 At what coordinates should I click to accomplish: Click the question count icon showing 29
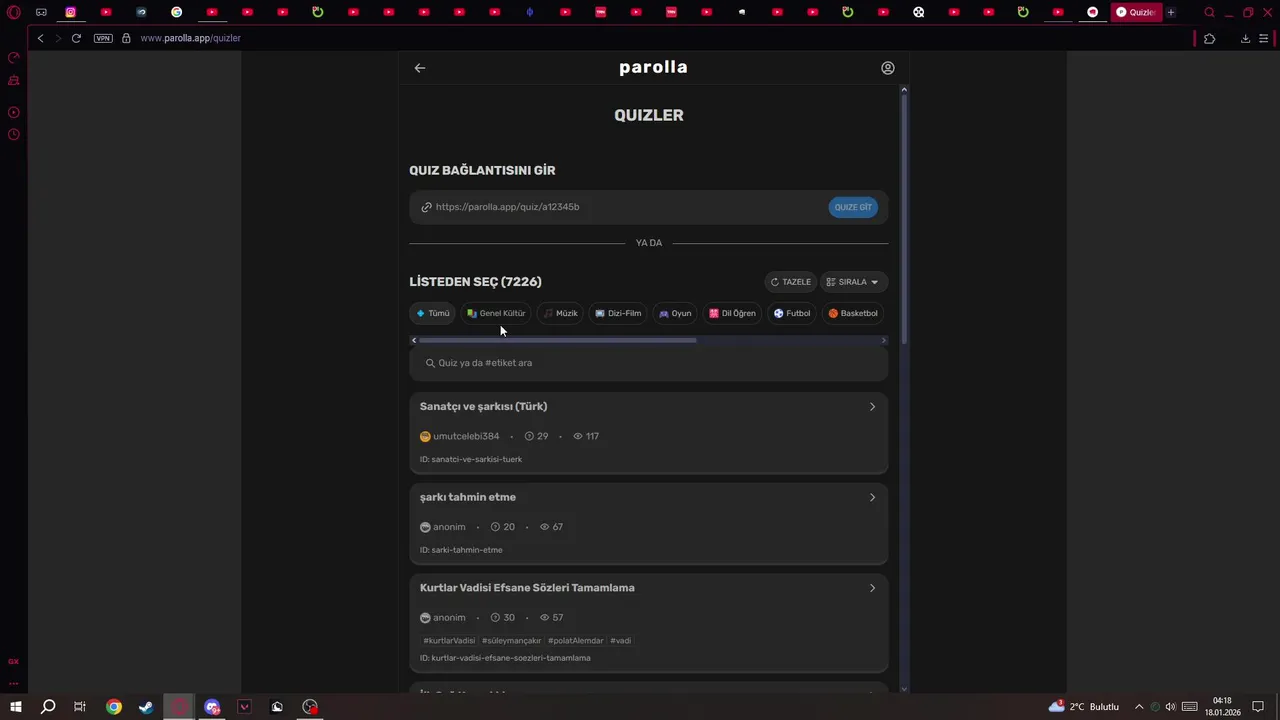529,437
